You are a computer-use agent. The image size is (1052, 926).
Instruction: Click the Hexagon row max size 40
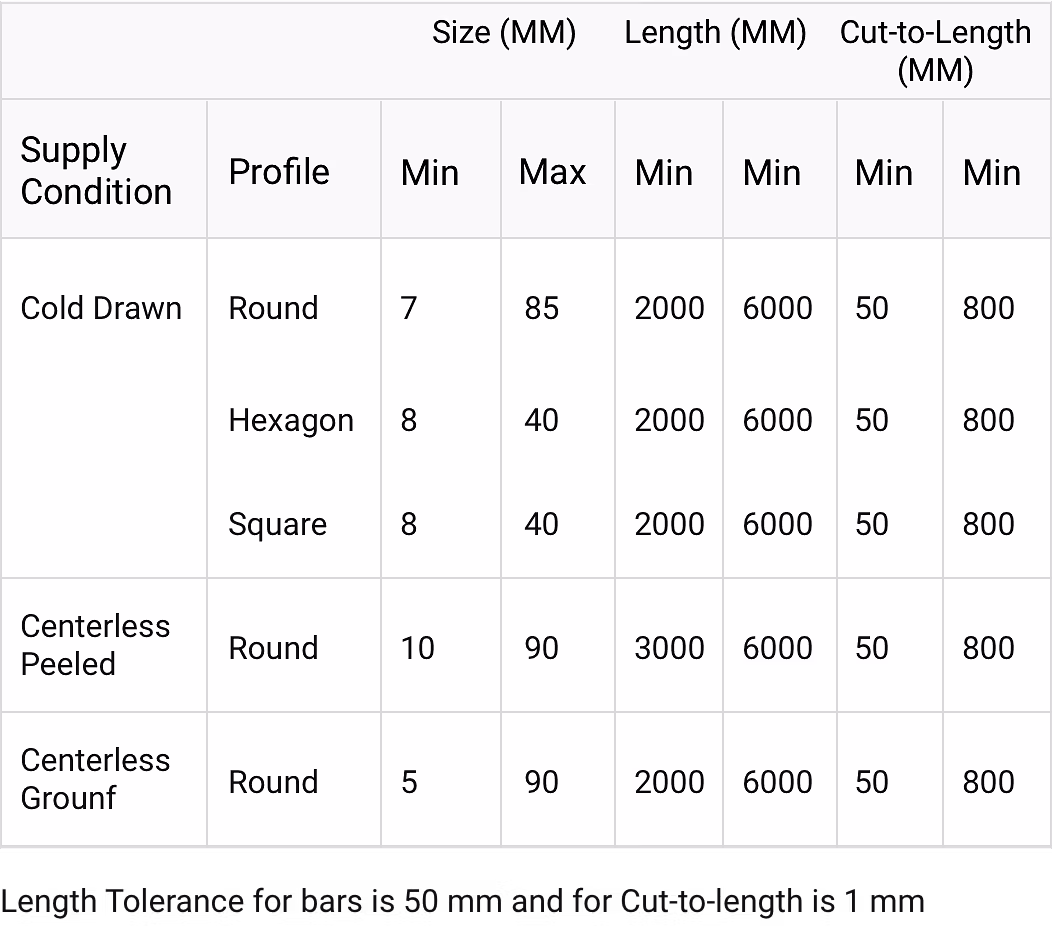[541, 420]
